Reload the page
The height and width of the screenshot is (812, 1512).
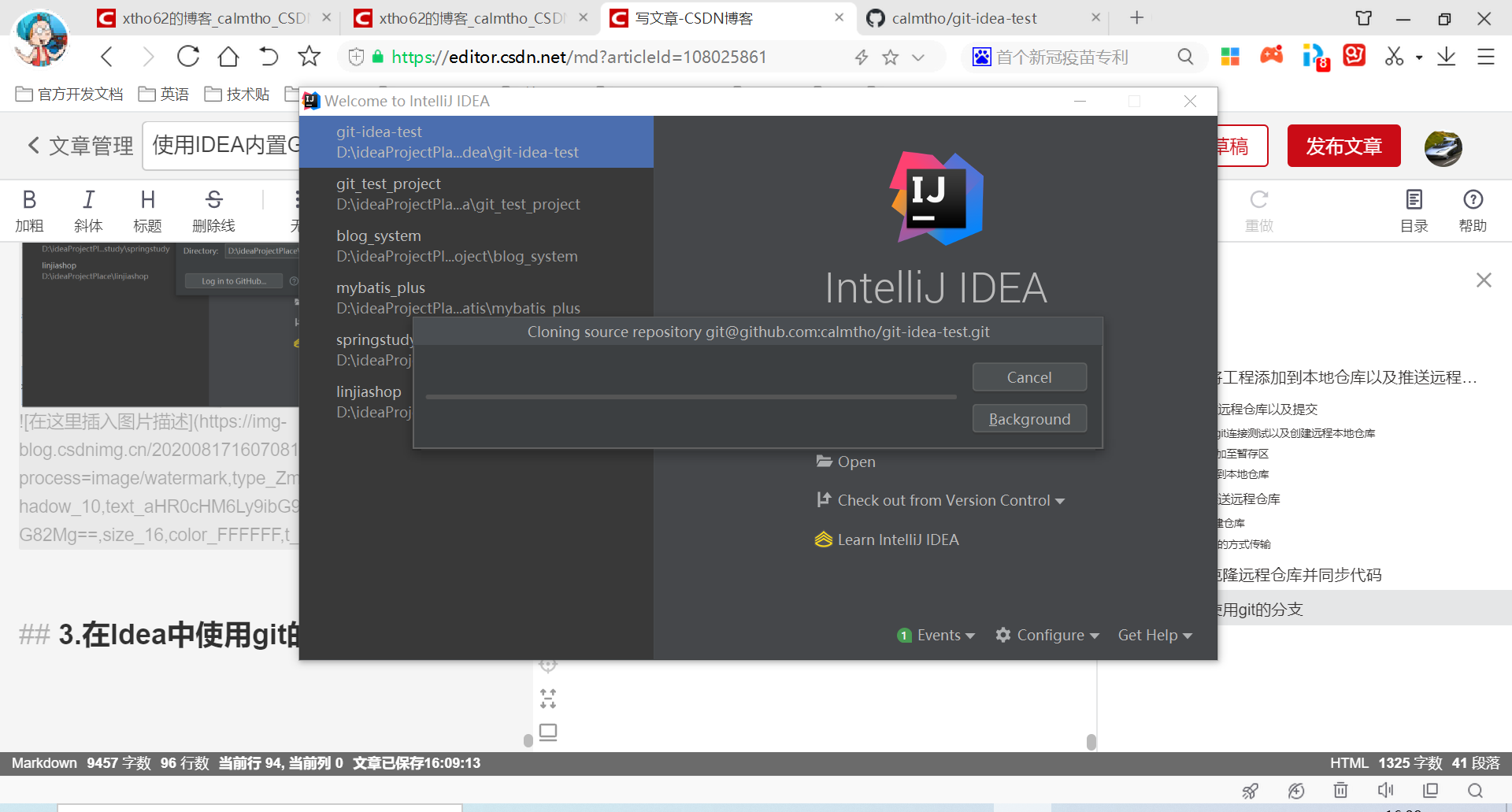(x=188, y=57)
